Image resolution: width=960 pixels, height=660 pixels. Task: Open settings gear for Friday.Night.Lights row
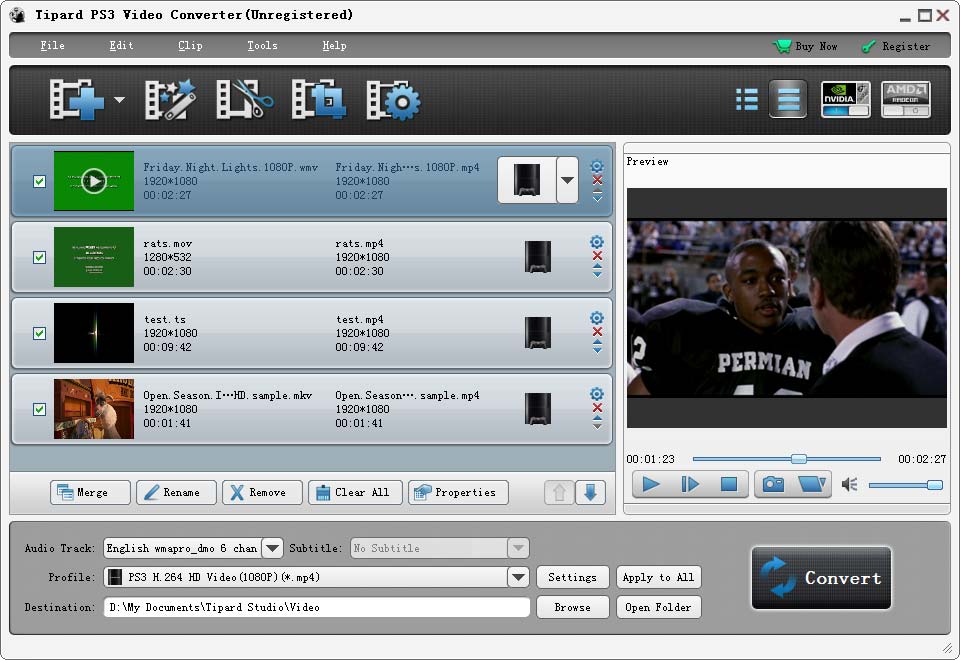click(x=597, y=166)
